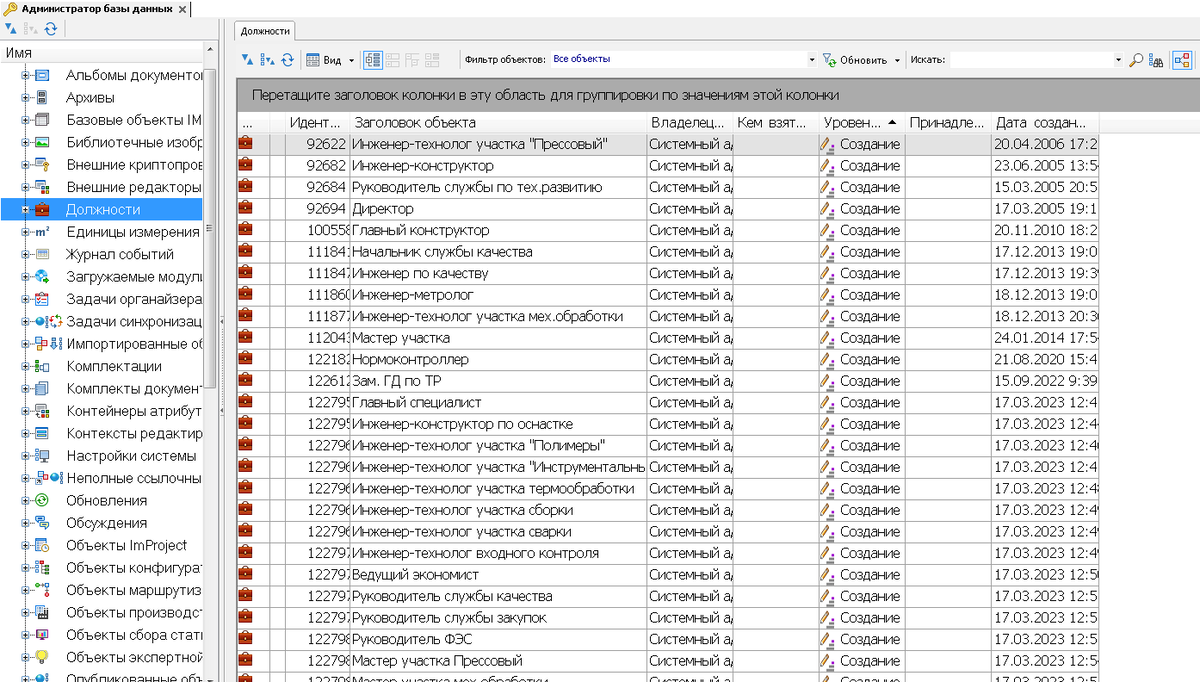Toggle the first (active) view mode button
This screenshot has width=1200, height=682.
pyautogui.click(x=372, y=60)
